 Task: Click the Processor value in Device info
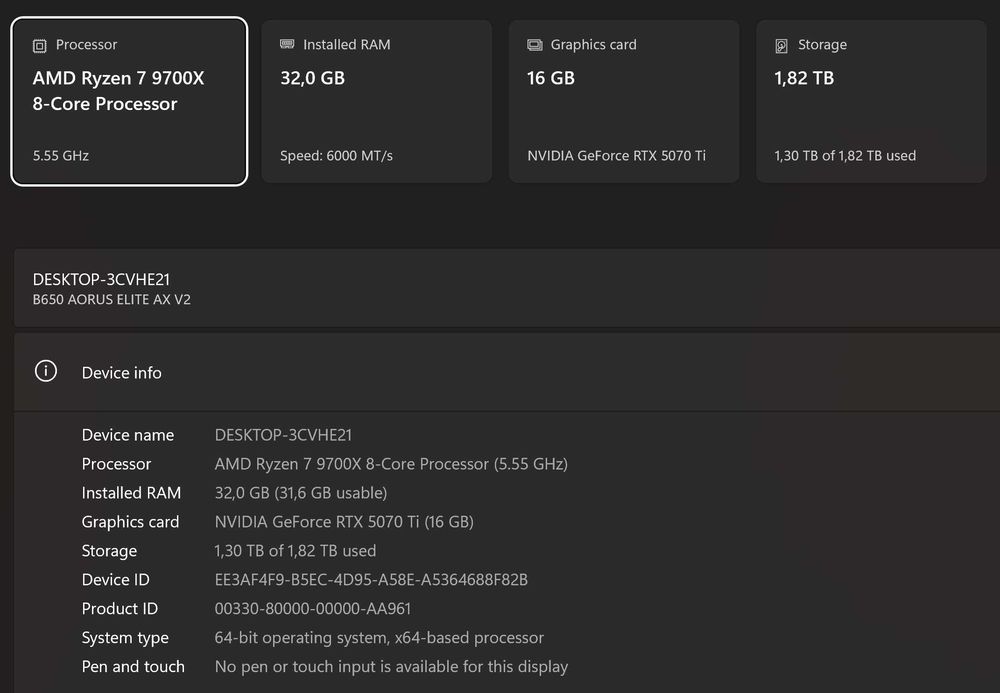(x=391, y=463)
